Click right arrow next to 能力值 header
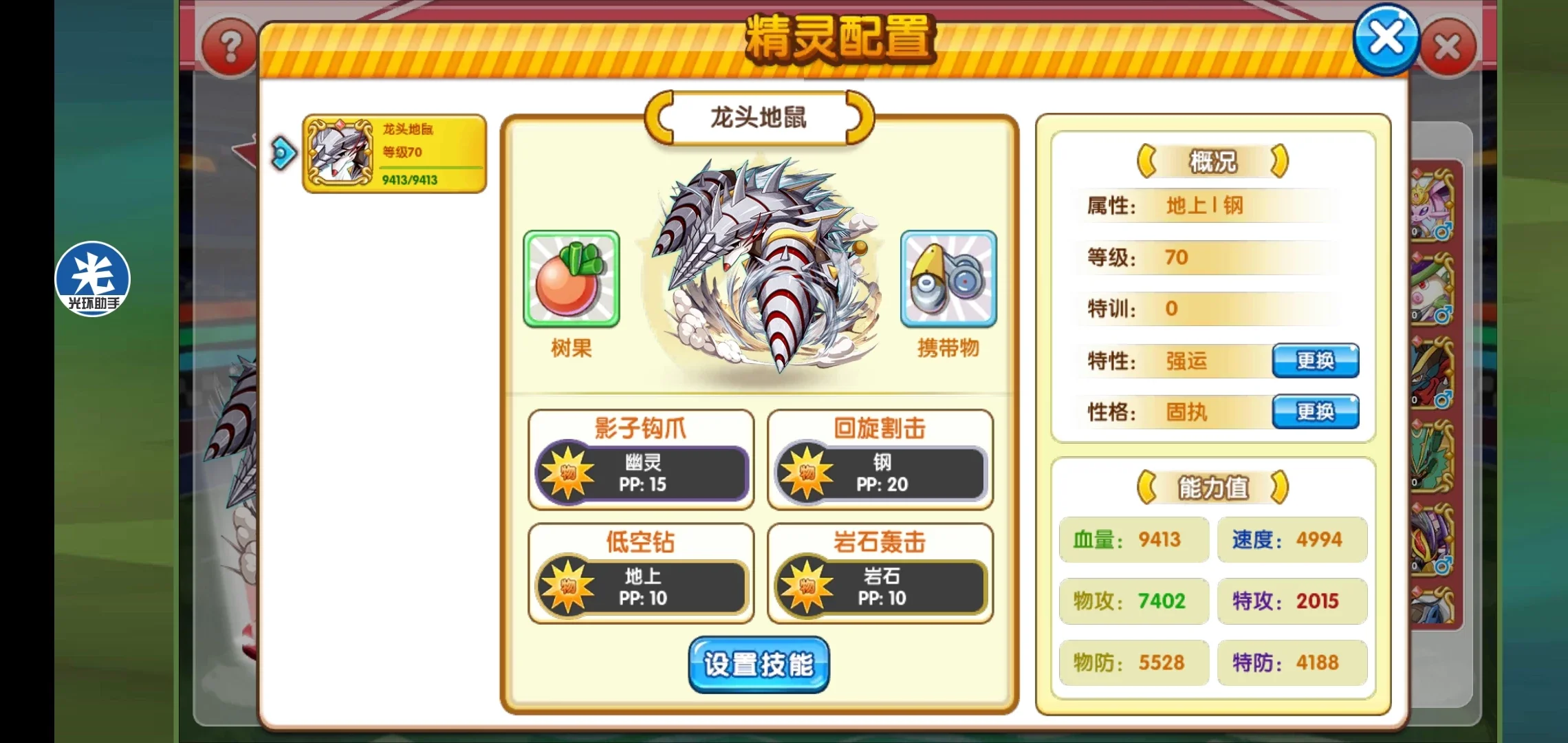 pos(1278,488)
